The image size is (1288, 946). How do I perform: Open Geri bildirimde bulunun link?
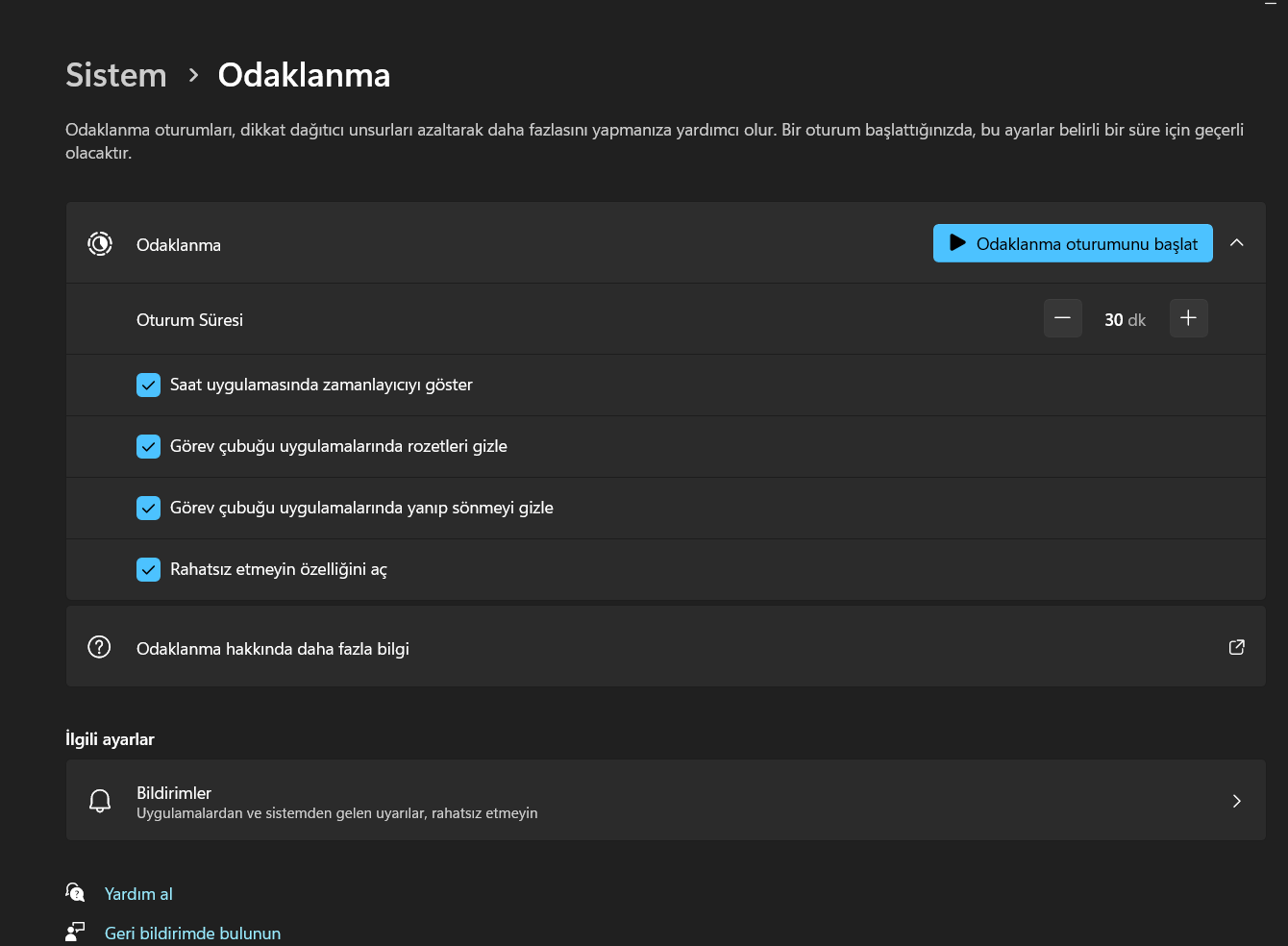(192, 934)
